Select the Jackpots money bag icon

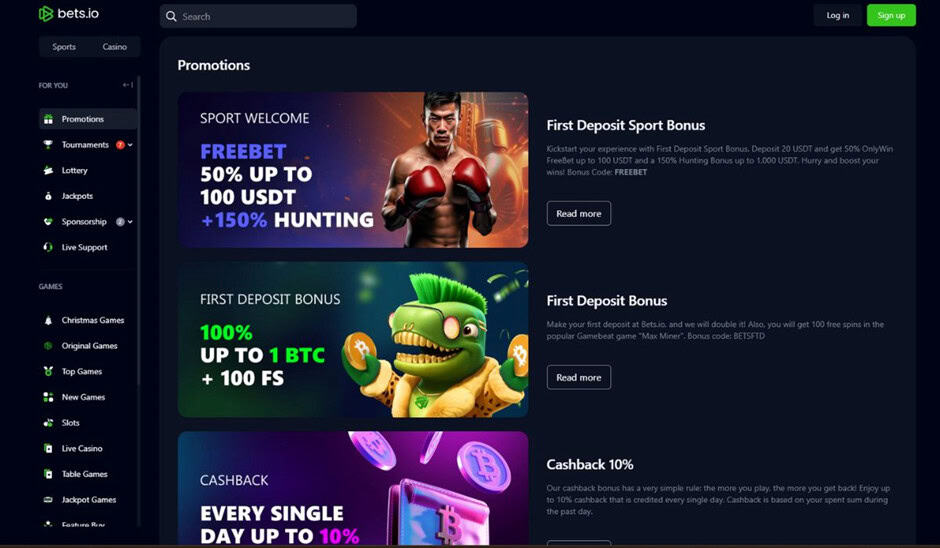pyautogui.click(x=49, y=196)
